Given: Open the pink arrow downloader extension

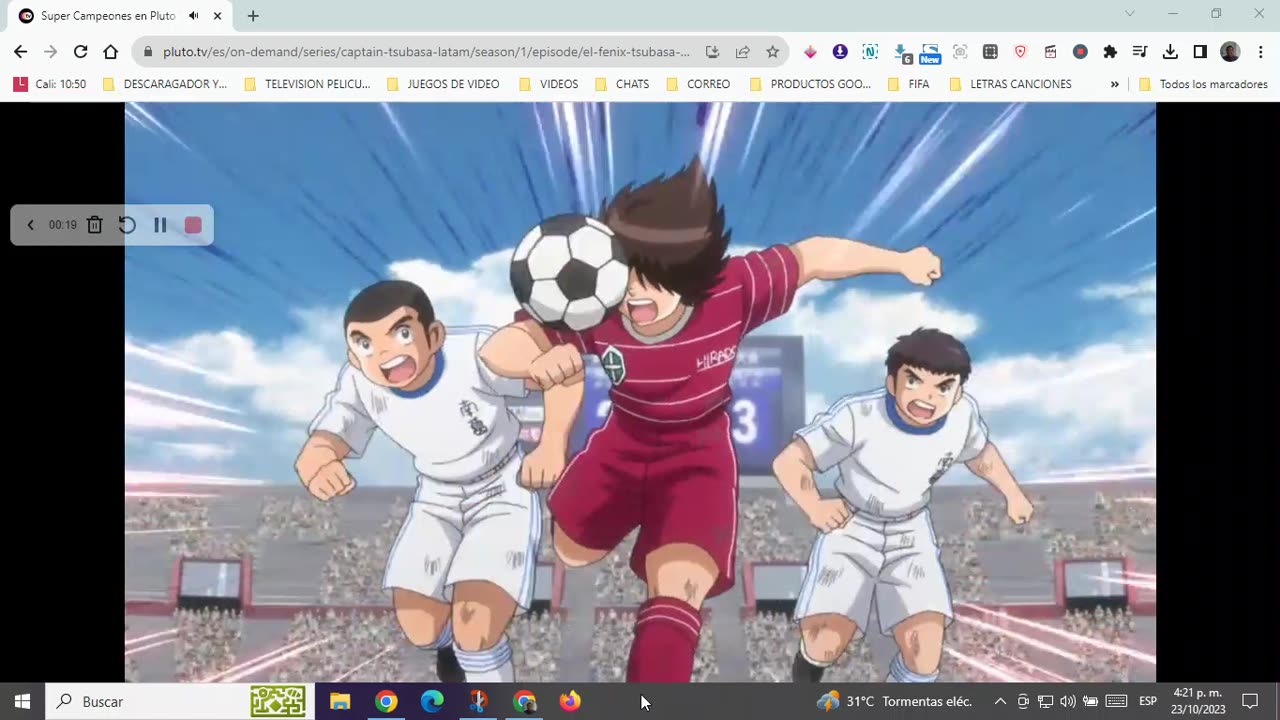Looking at the screenshot, I should (810, 52).
